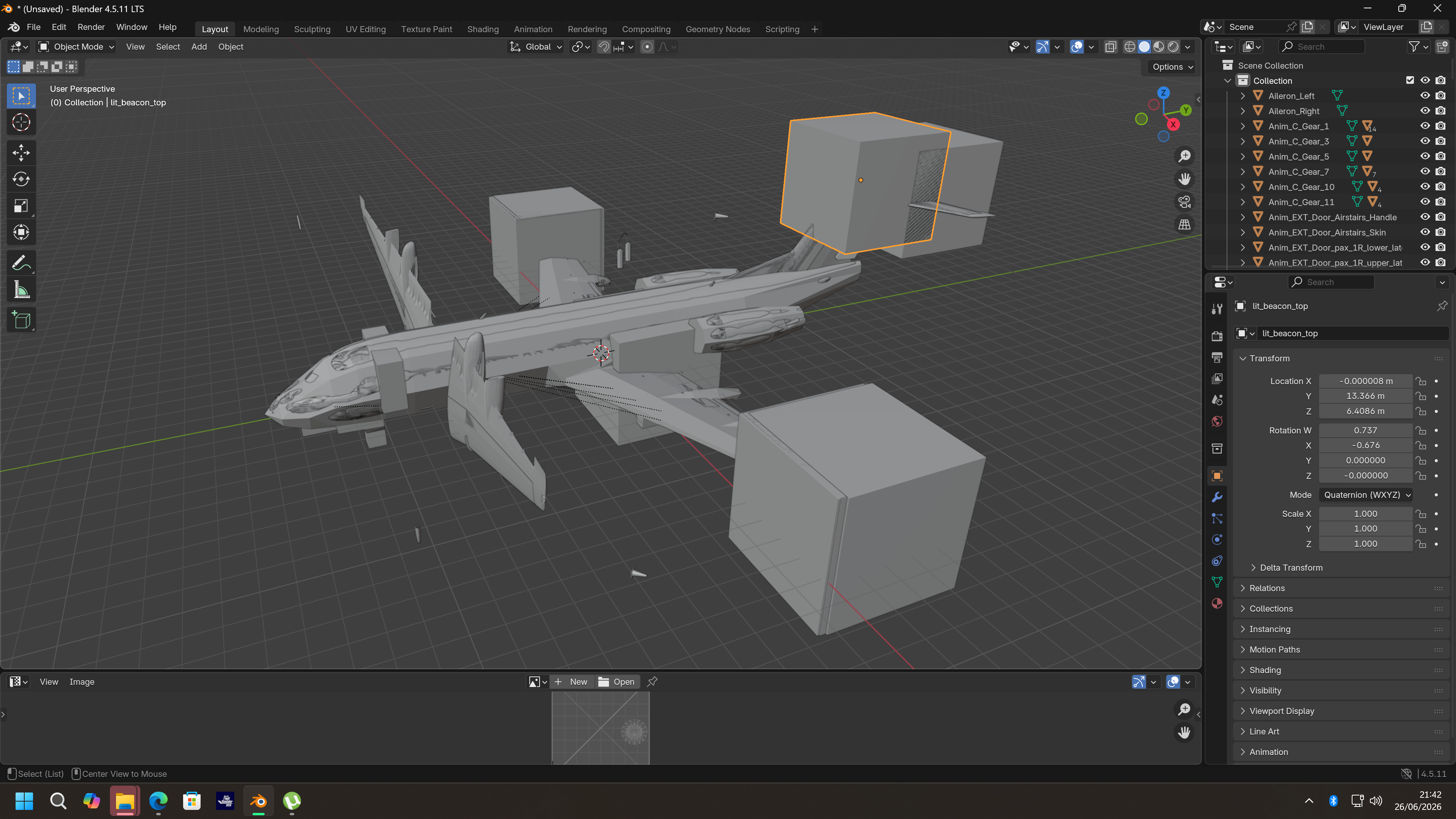Screen dimensions: 1456x819
Task: Select the Rotate tool
Action: pyautogui.click(x=22, y=179)
